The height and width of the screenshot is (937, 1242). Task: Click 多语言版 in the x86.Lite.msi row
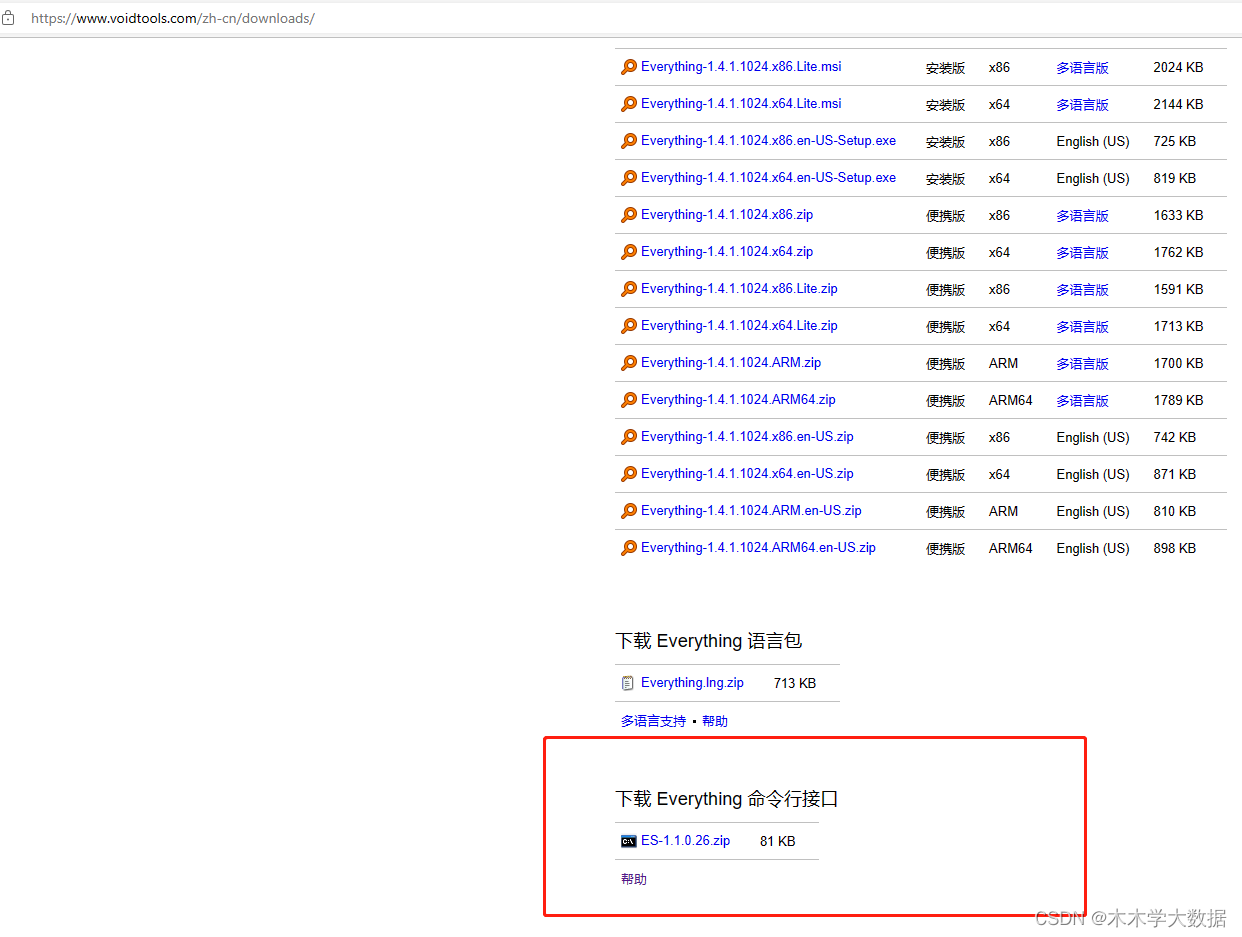click(1082, 68)
